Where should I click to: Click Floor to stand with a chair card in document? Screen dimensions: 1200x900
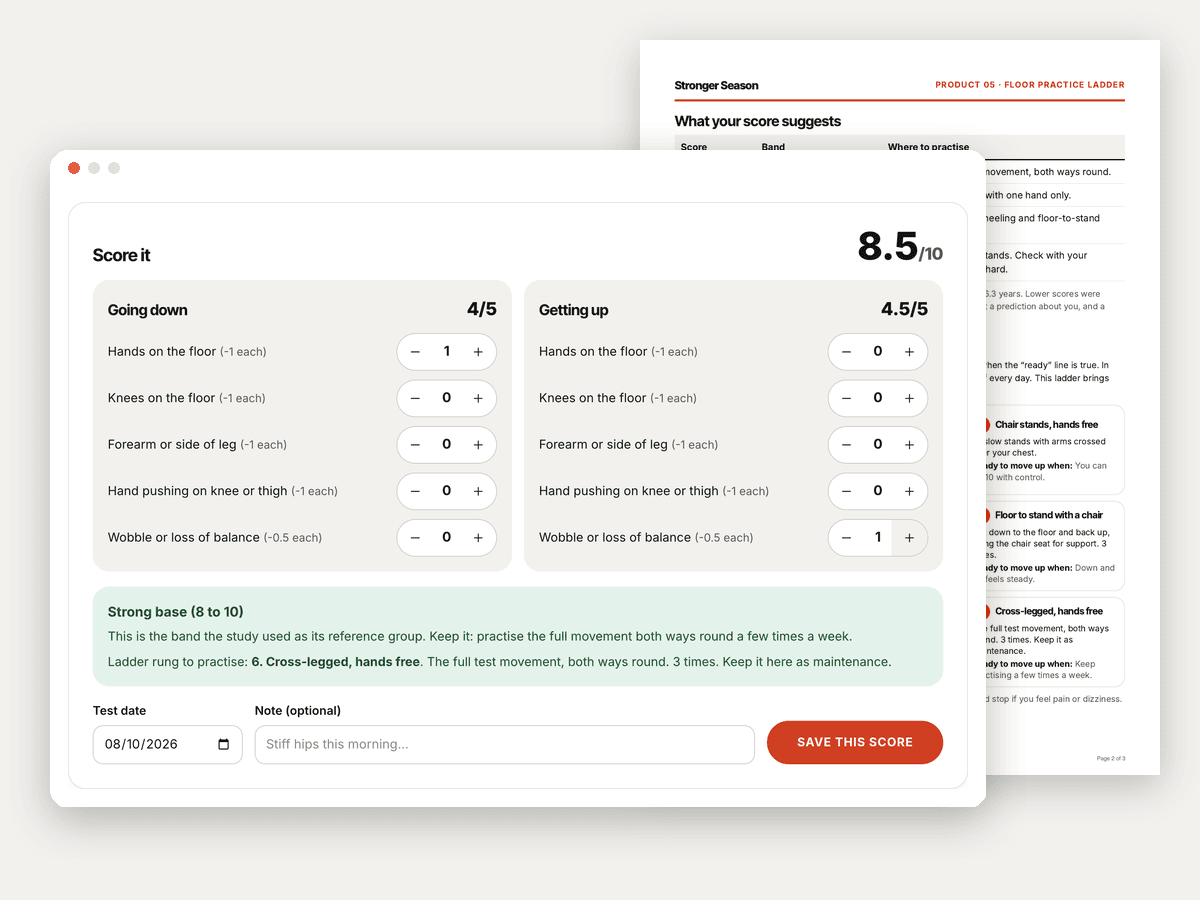[1055, 545]
